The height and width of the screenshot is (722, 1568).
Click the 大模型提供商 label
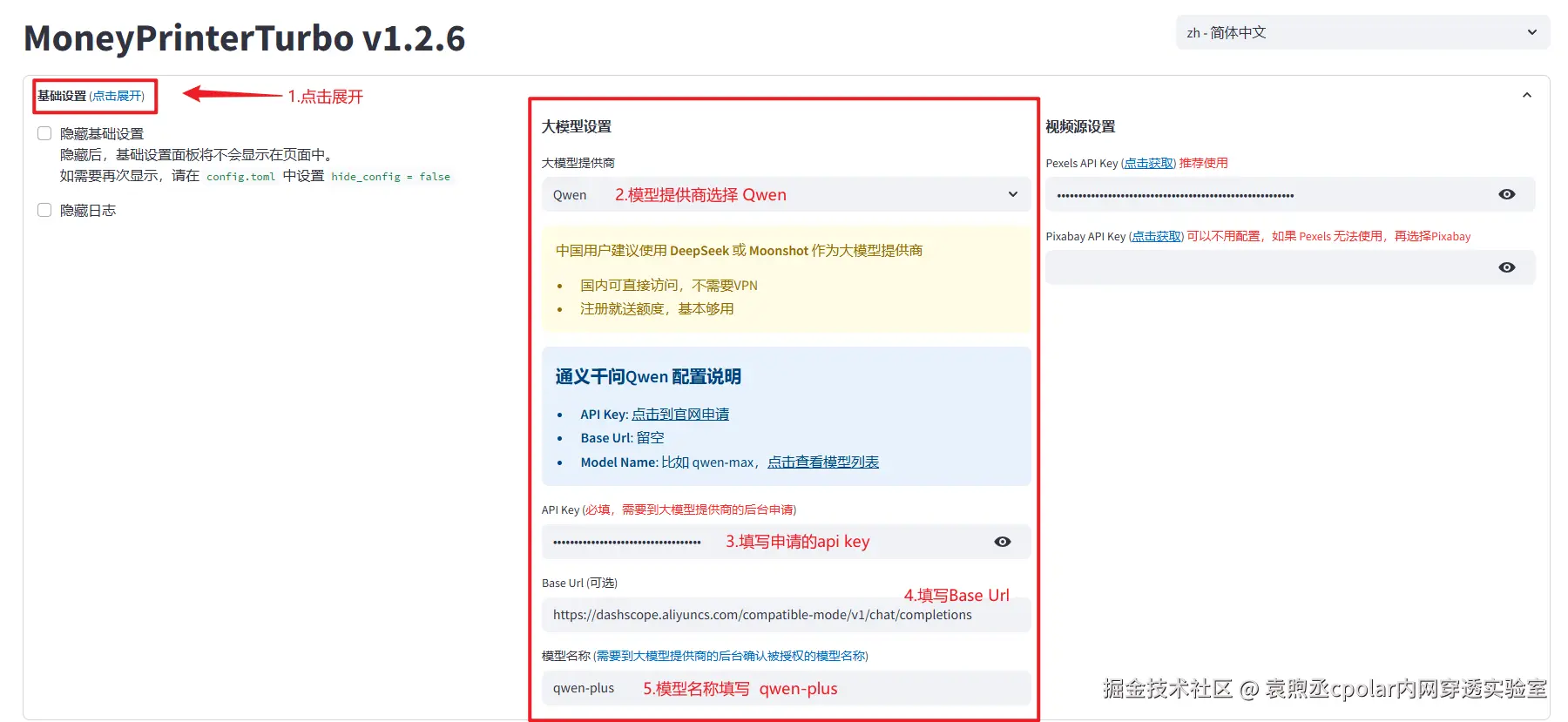[x=578, y=163]
